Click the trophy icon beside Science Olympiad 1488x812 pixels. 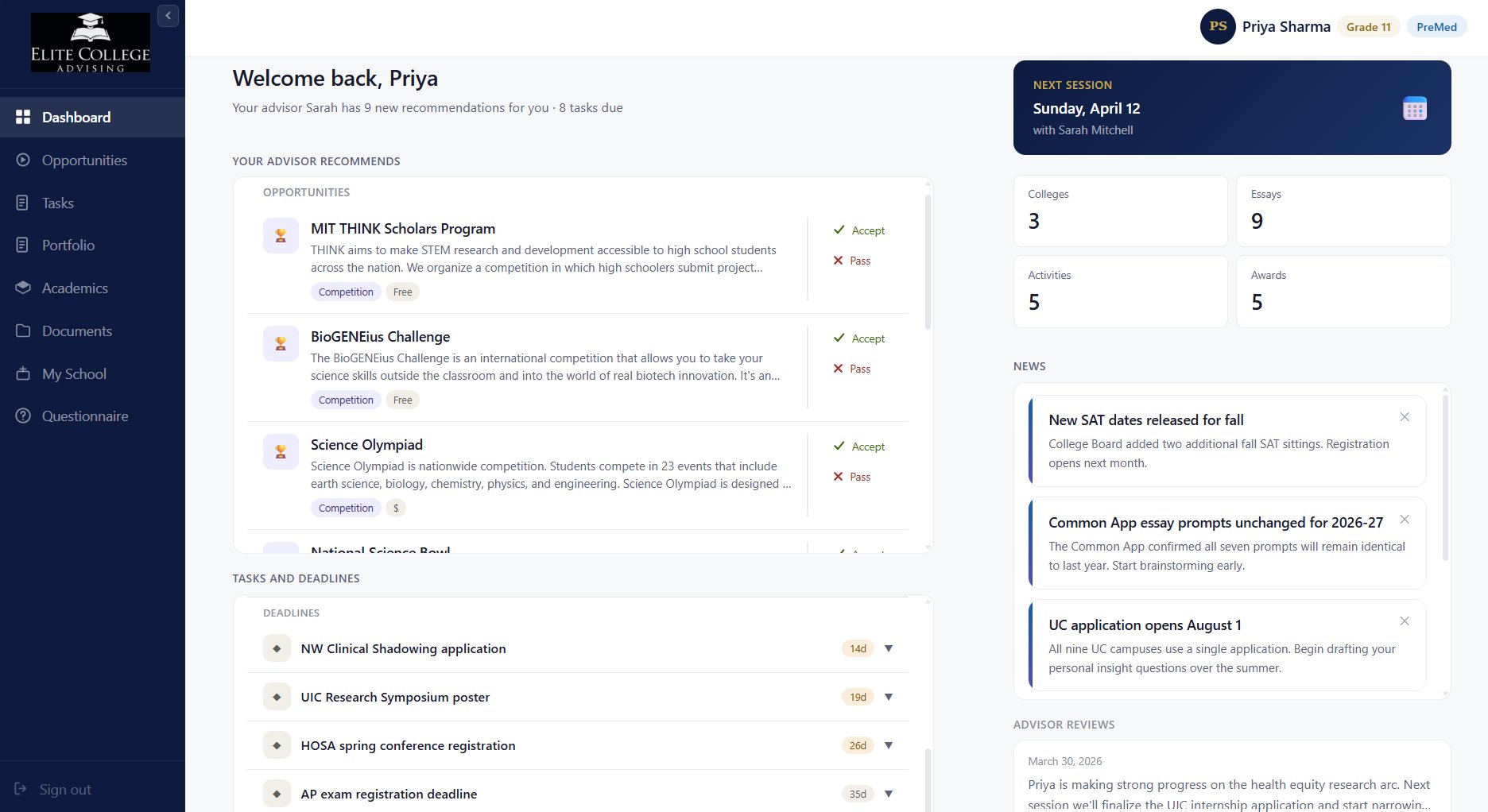[x=281, y=452]
